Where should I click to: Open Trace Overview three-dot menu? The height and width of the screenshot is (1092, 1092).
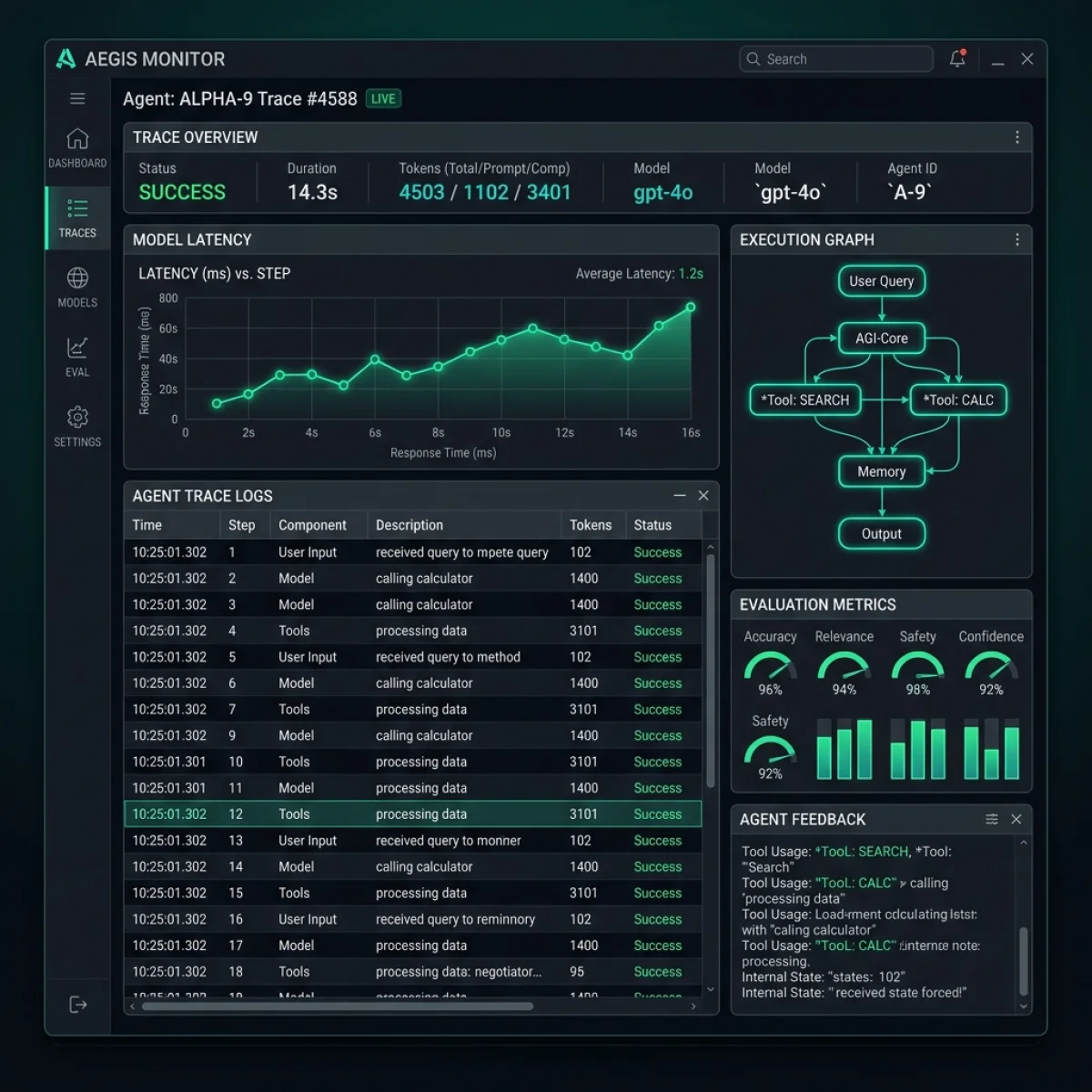pyautogui.click(x=1016, y=137)
